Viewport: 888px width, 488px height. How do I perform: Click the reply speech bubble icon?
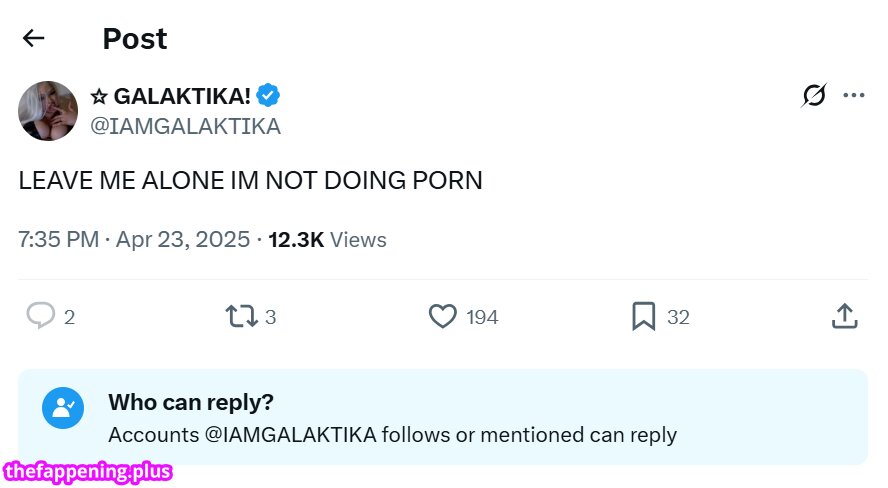coord(40,317)
